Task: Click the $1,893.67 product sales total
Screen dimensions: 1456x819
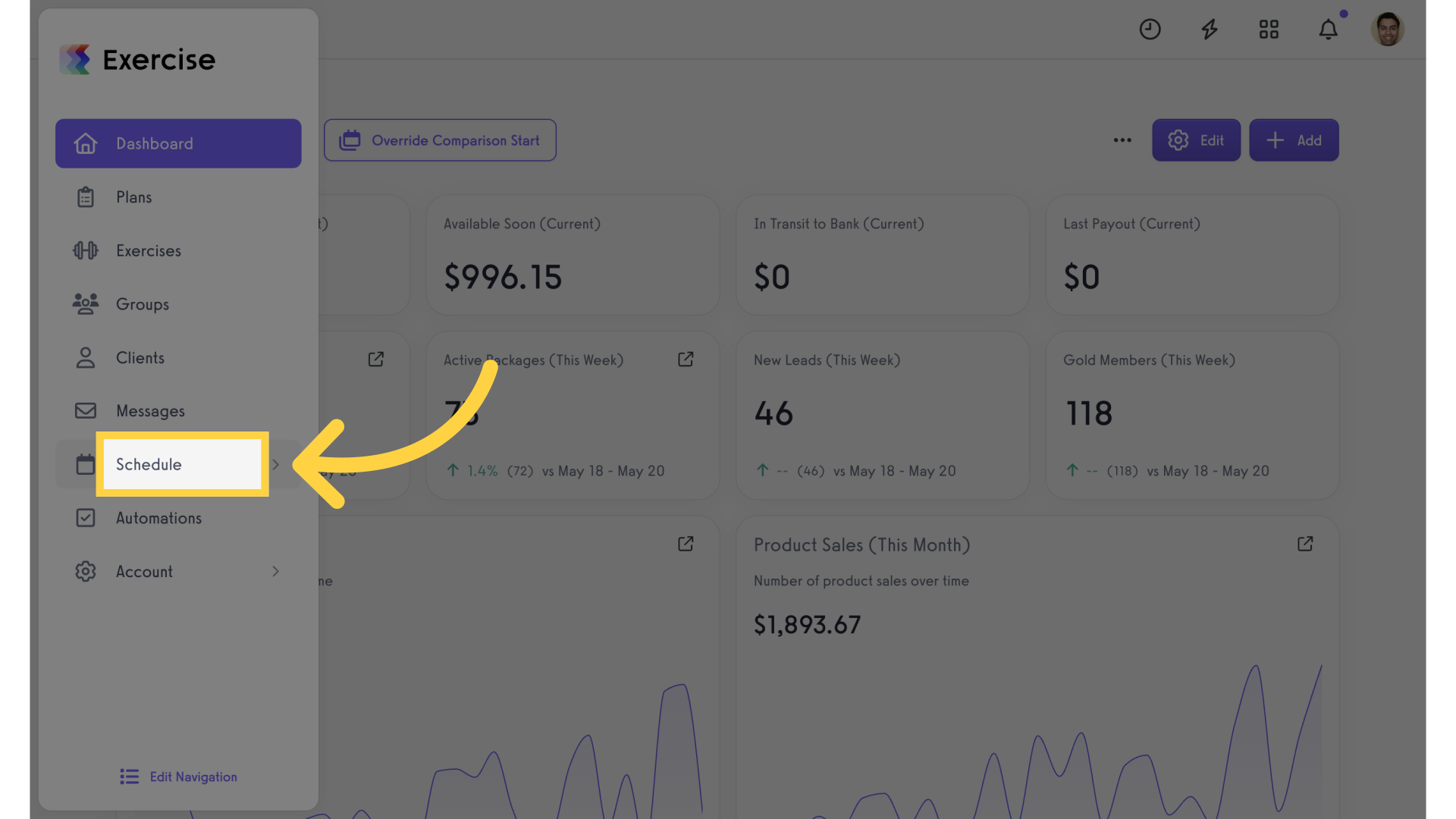Action: click(x=807, y=625)
